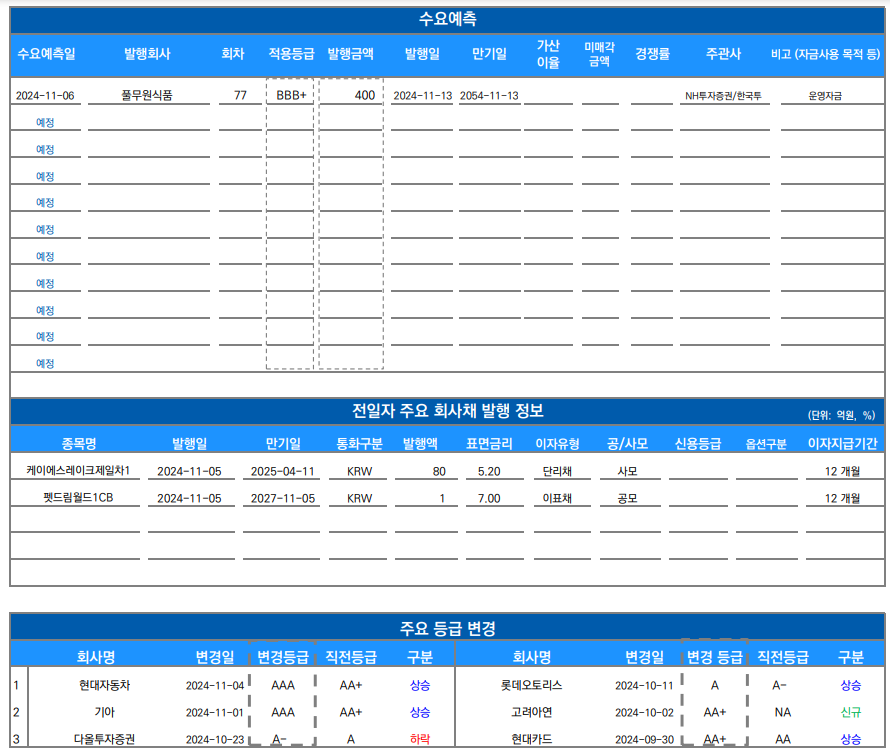Image resolution: width=890 pixels, height=753 pixels.
Task: Select the 2054-11-13 maturity date cell
Action: (489, 96)
